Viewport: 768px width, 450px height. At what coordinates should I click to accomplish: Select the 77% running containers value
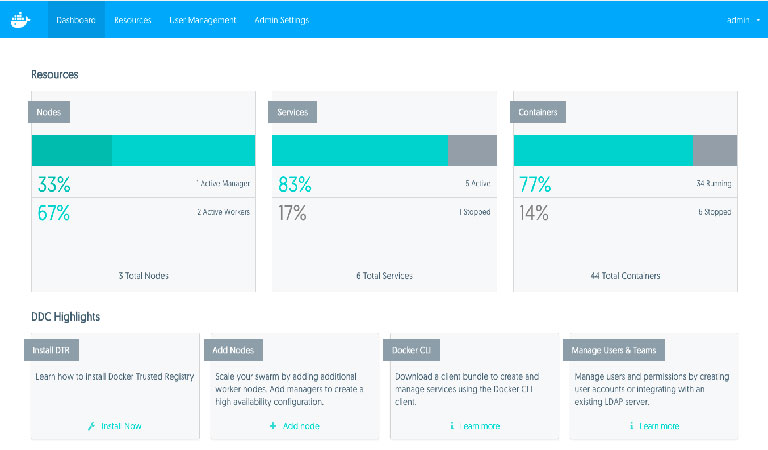tap(535, 185)
